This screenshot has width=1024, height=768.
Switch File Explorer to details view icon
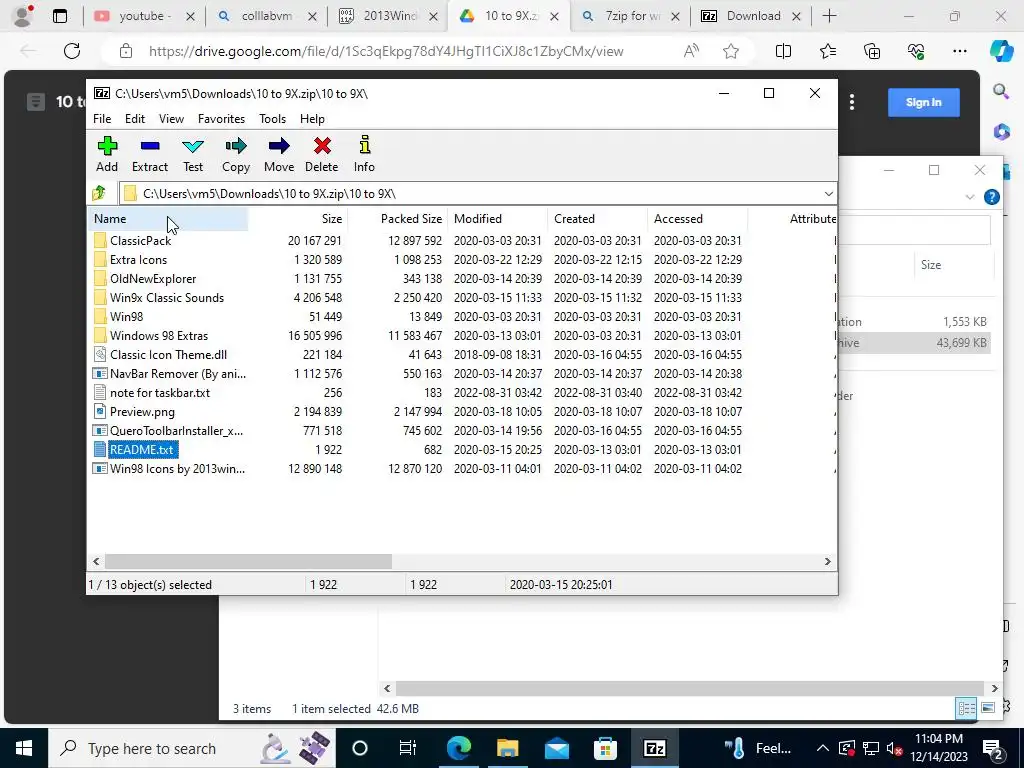(966, 708)
